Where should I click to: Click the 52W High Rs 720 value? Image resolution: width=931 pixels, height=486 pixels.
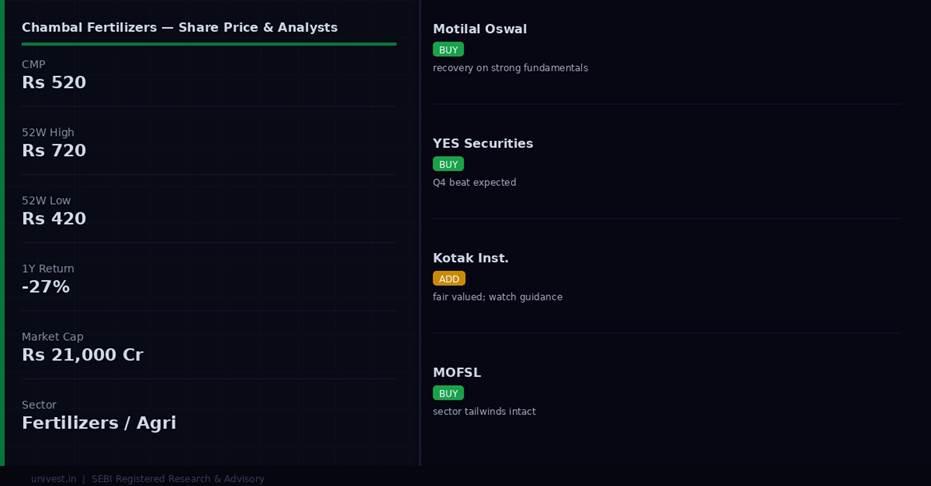pos(54,151)
